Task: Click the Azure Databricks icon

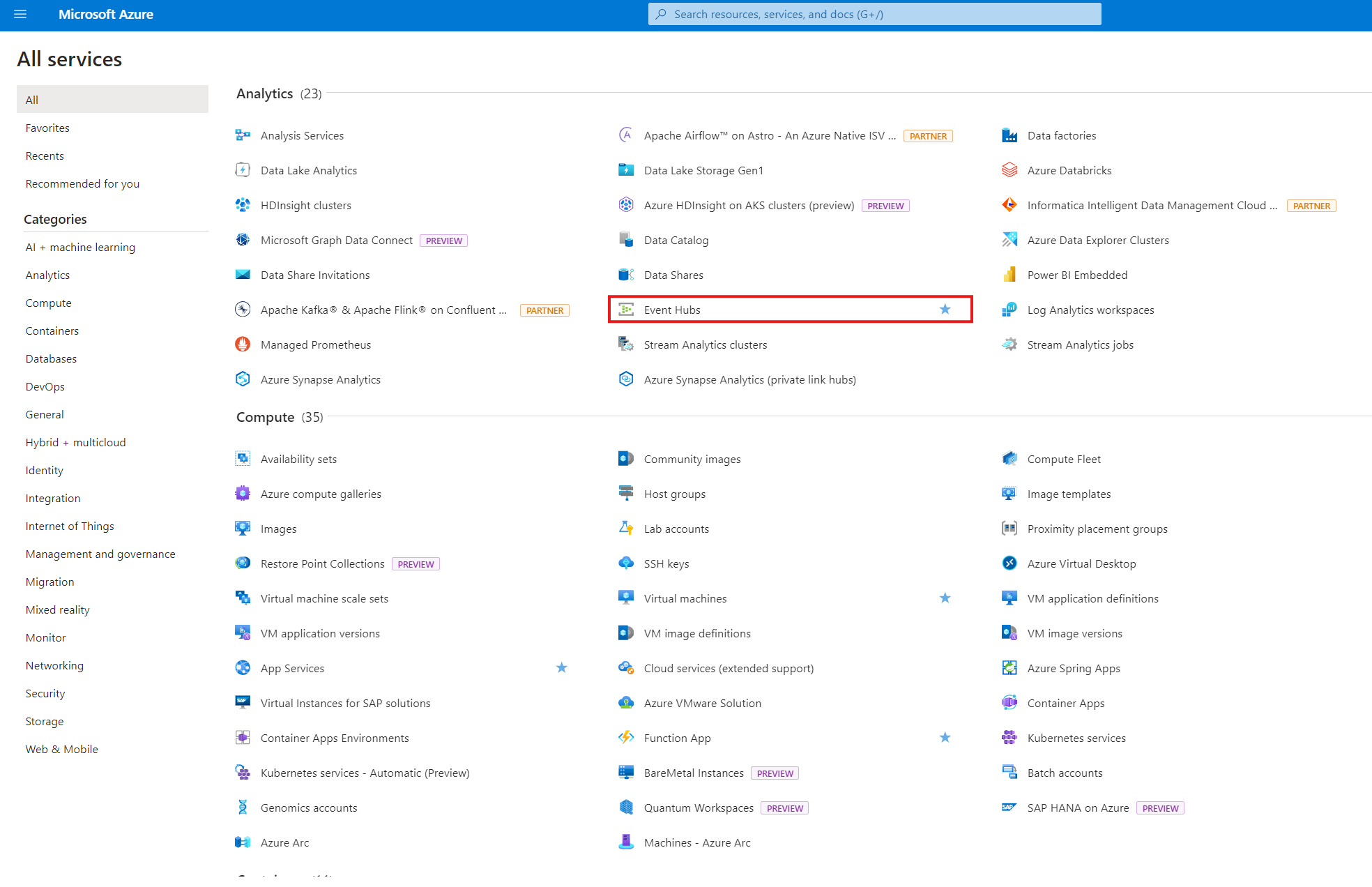Action: [1009, 170]
